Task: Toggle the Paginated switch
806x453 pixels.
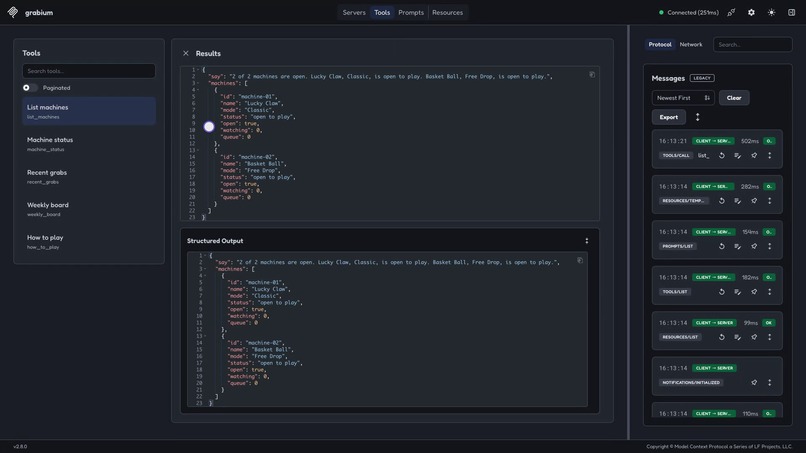Action: [29, 88]
